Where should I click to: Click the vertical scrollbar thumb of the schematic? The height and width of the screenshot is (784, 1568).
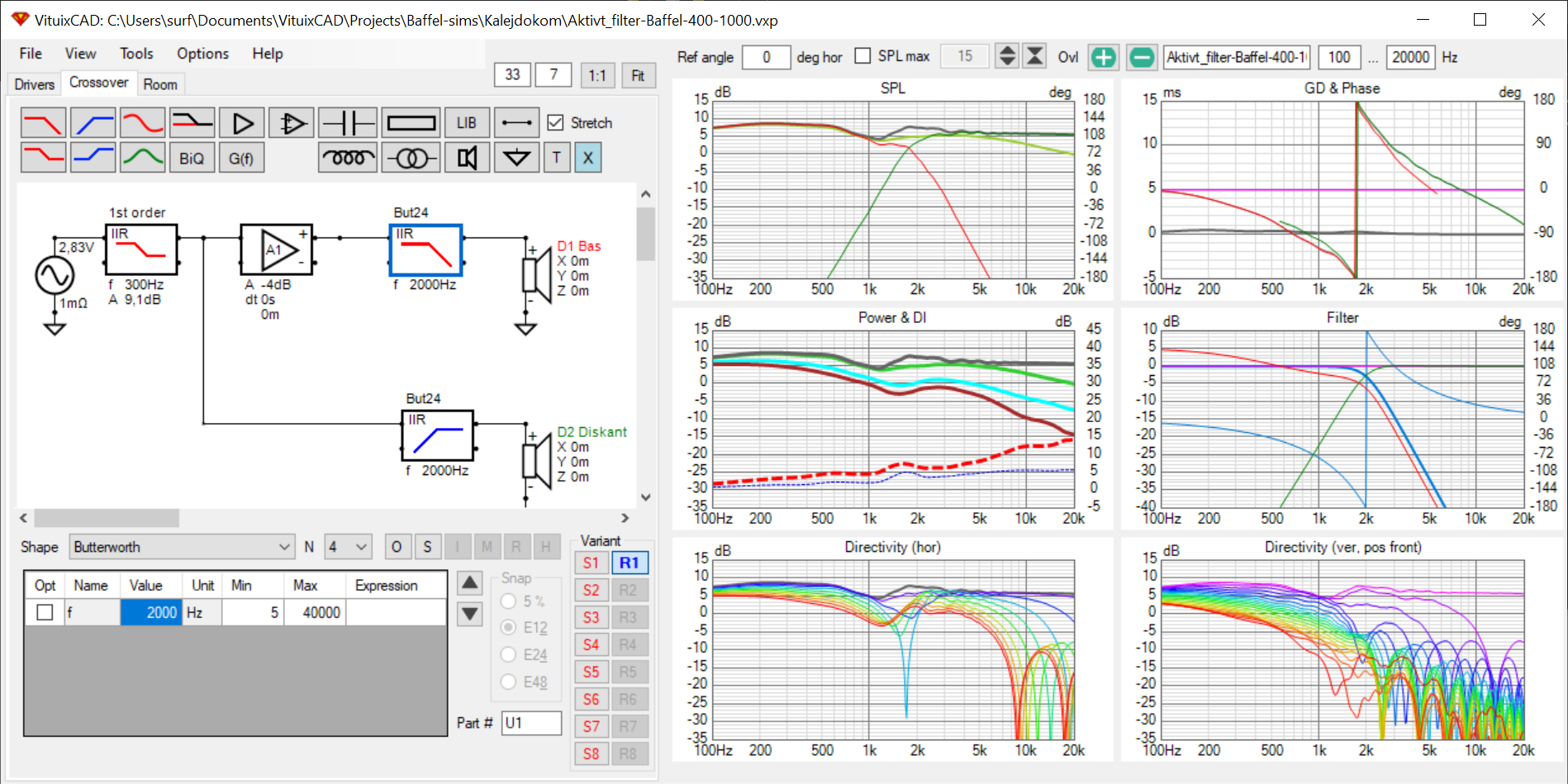click(x=646, y=234)
